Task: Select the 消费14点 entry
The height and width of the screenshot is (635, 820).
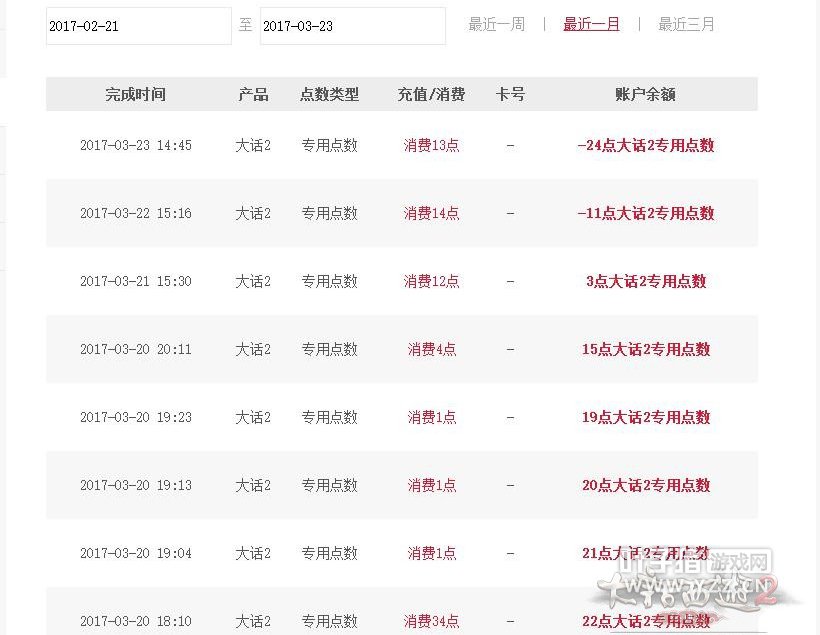Action: click(x=431, y=213)
